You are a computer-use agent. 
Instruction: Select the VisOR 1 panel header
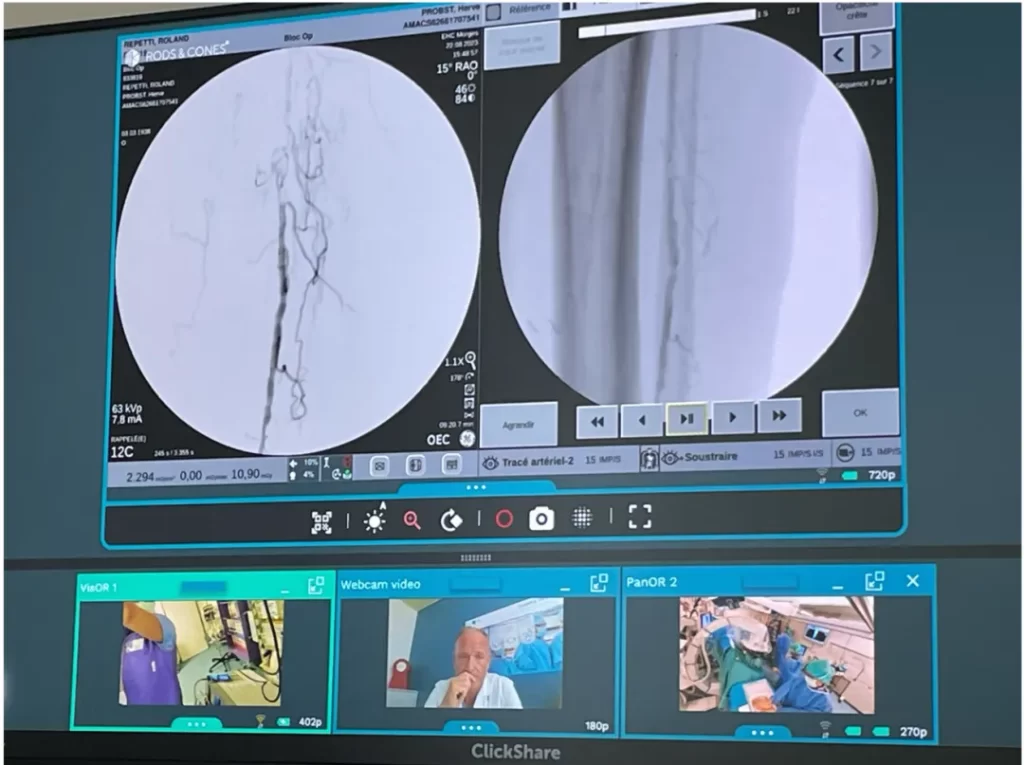[x=204, y=587]
